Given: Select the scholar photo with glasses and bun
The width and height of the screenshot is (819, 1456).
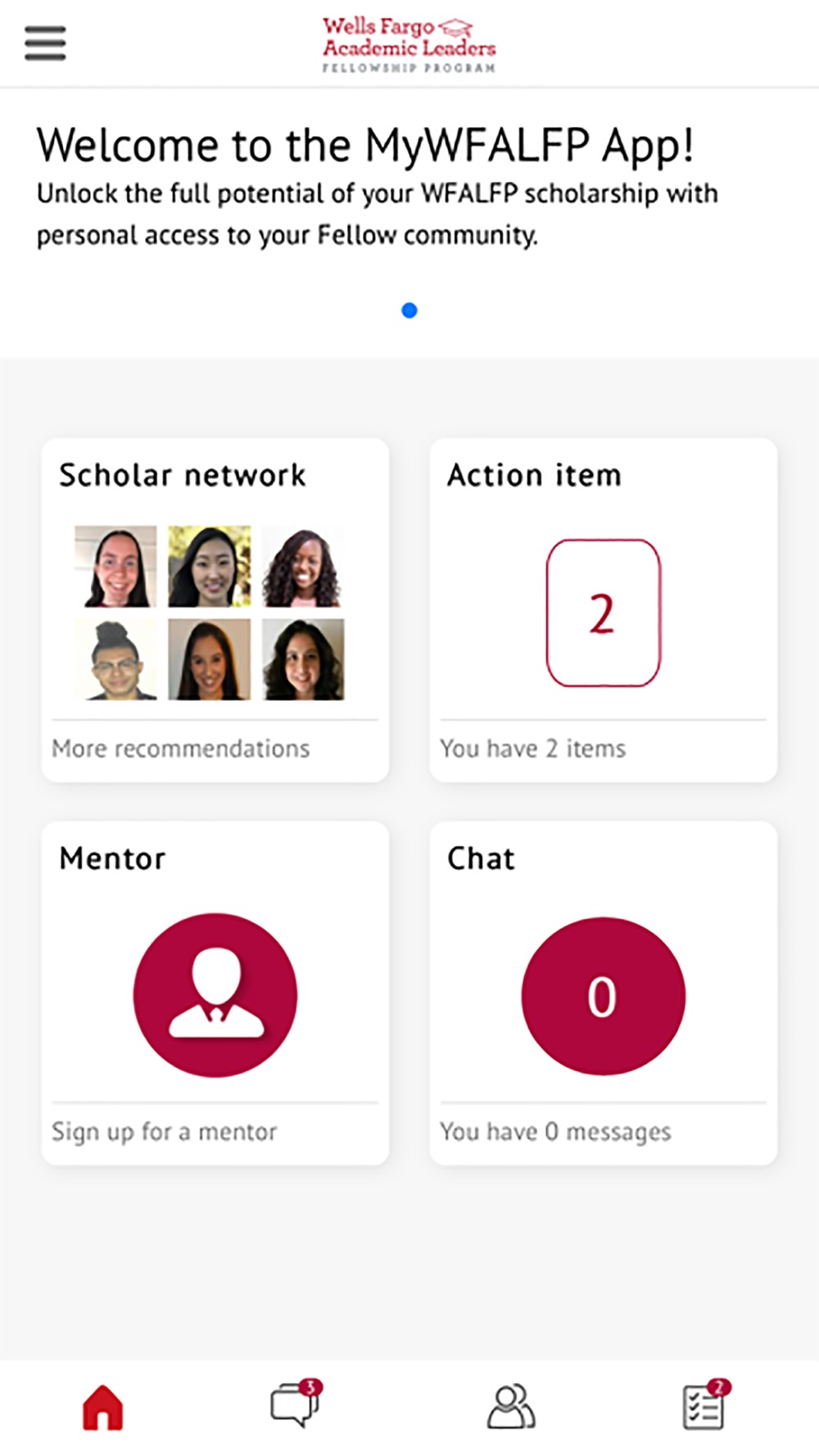Looking at the screenshot, I should click(115, 659).
